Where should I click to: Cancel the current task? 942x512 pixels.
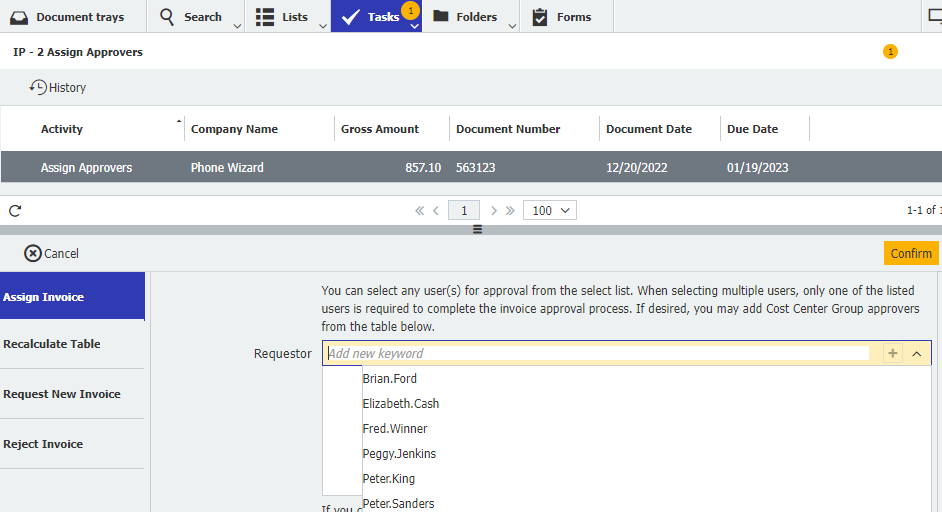point(51,254)
